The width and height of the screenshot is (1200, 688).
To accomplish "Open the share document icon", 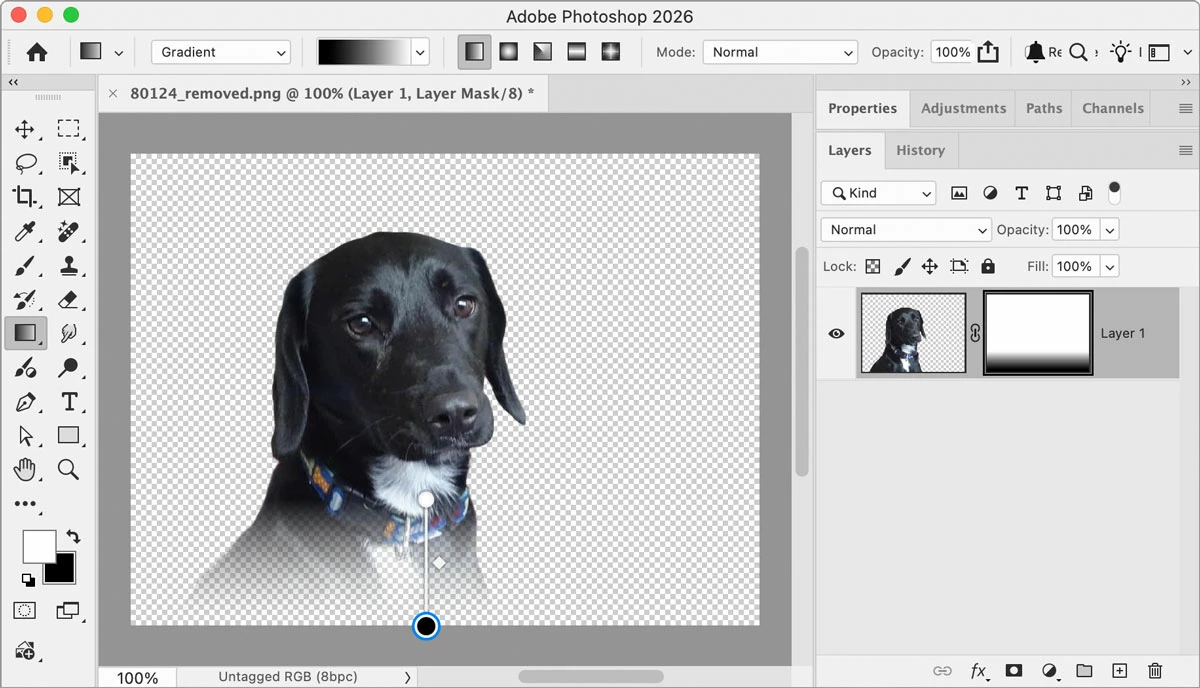I will (988, 52).
